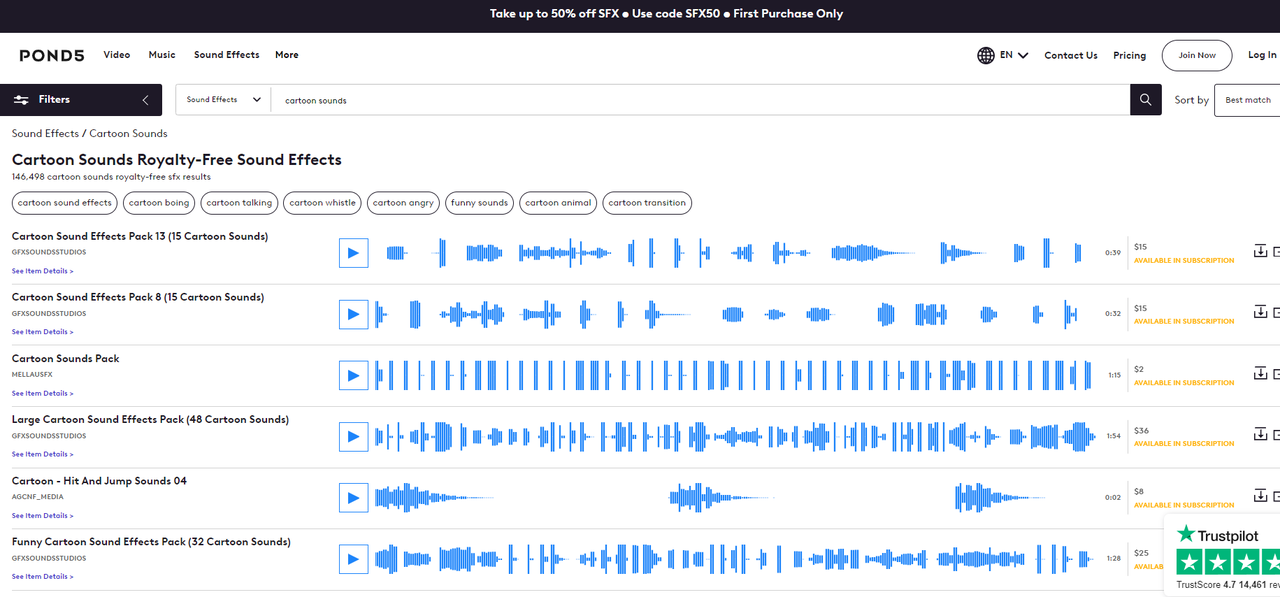
Task: Open the Video menu
Action: coord(117,55)
